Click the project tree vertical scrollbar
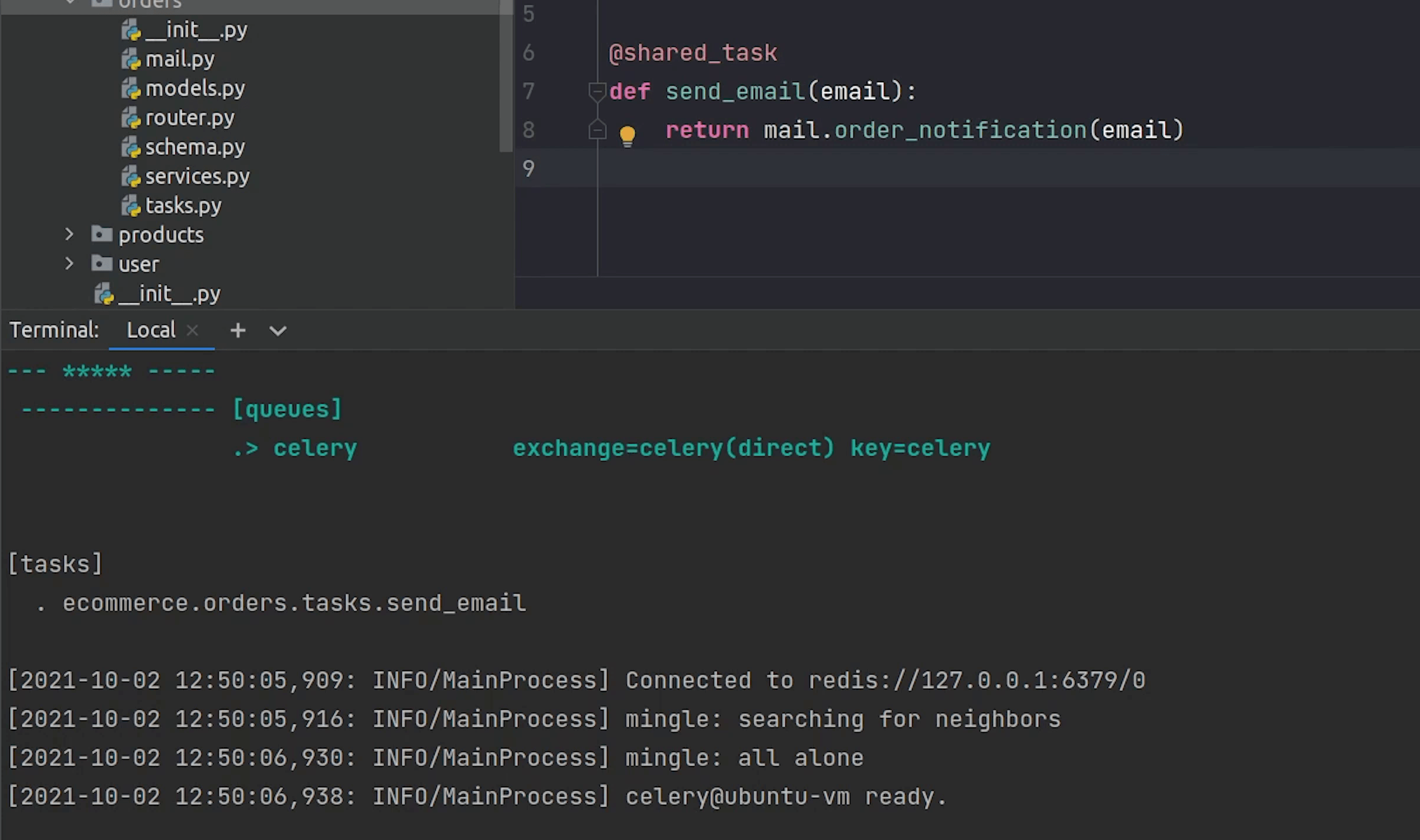This screenshot has height=840, width=1420. coord(506,76)
